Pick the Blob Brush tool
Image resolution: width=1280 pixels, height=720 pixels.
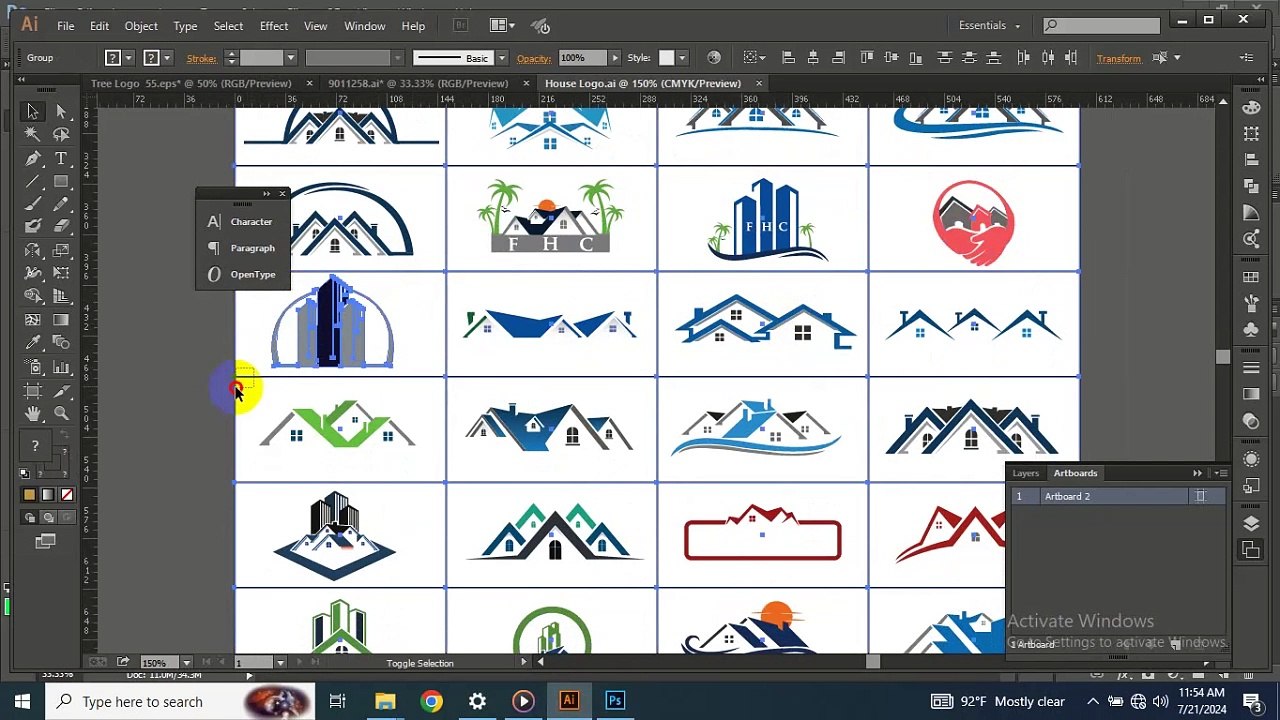coord(32,227)
